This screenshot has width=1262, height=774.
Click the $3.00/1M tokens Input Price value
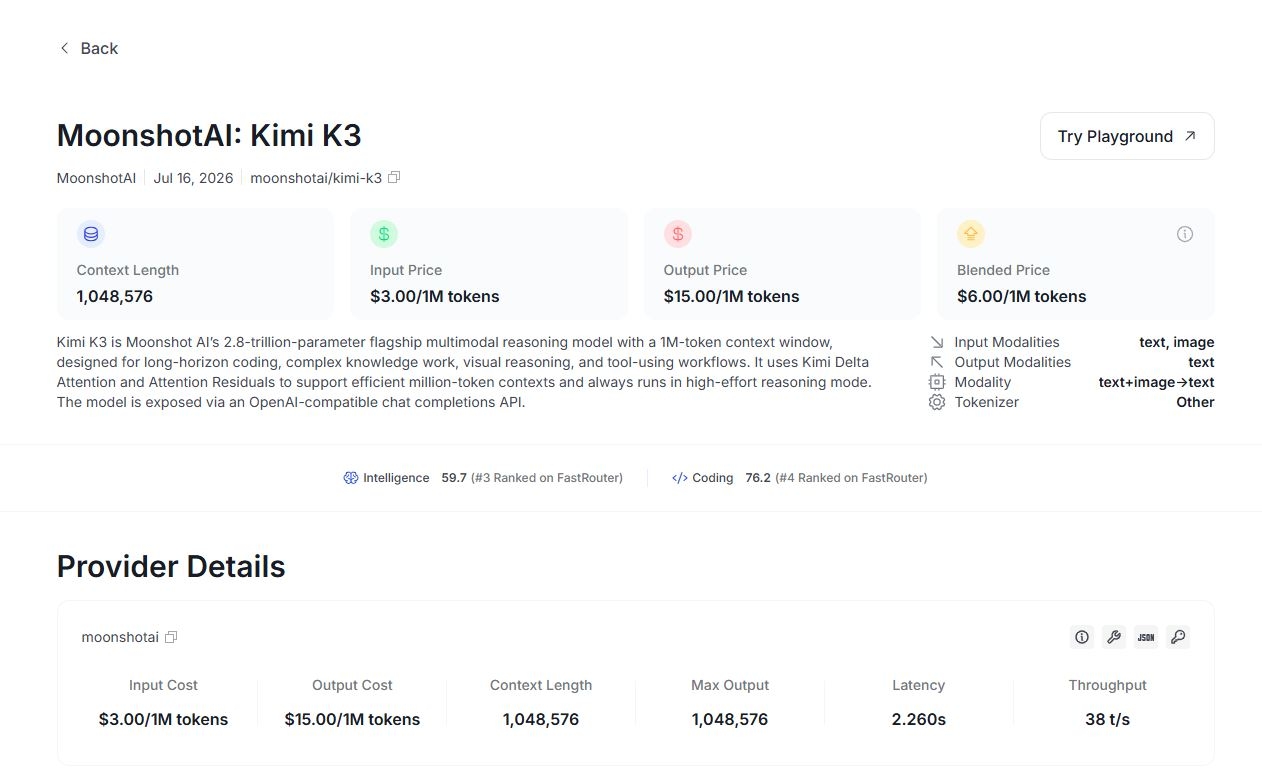click(x=435, y=296)
